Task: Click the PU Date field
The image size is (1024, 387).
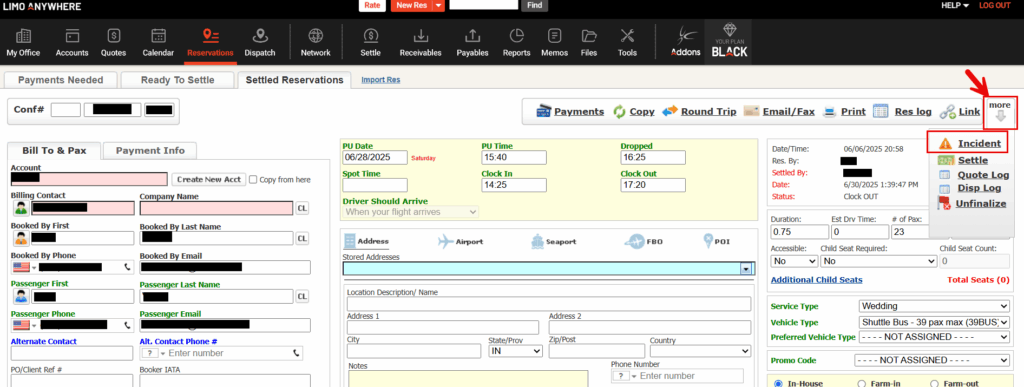Action: tap(375, 157)
